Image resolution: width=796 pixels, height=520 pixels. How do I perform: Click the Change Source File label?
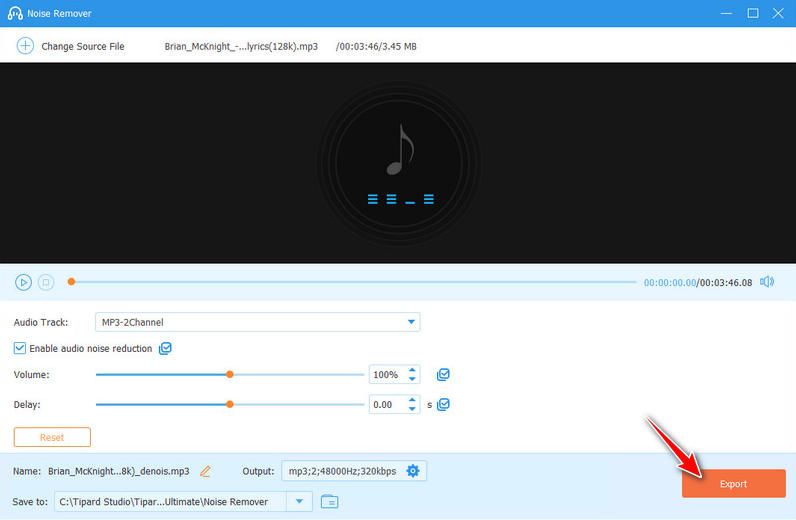[x=83, y=46]
